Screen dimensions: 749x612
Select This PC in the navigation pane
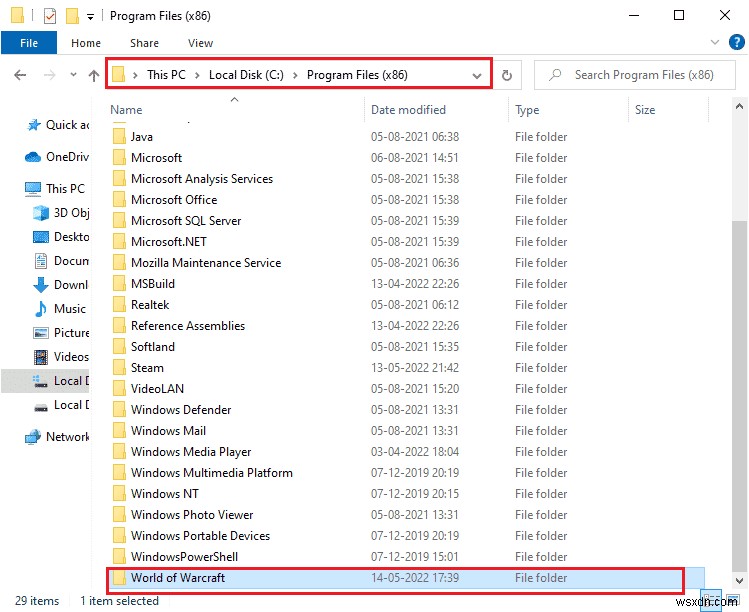tap(55, 189)
